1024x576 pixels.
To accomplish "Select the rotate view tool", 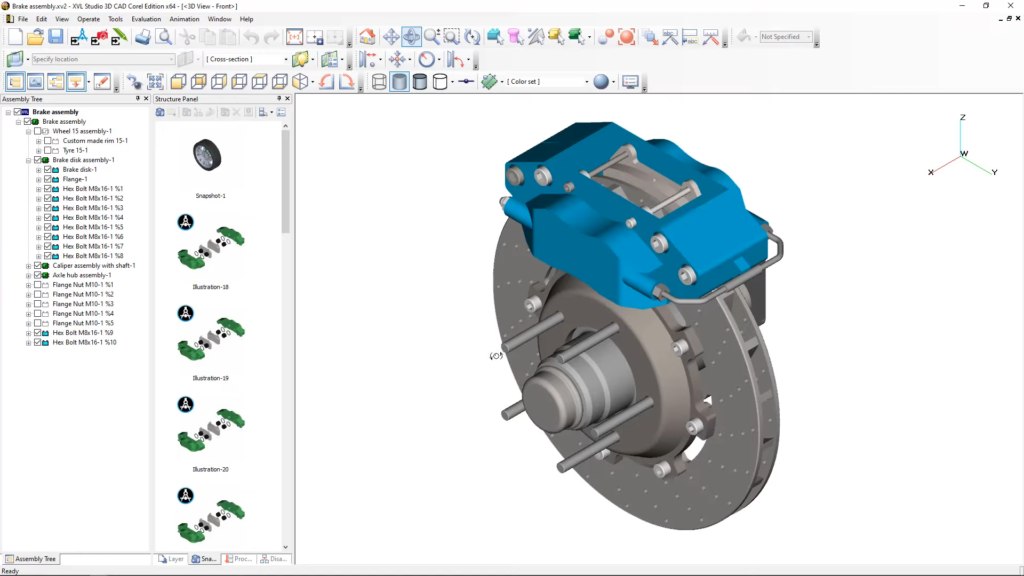I will (x=409, y=38).
